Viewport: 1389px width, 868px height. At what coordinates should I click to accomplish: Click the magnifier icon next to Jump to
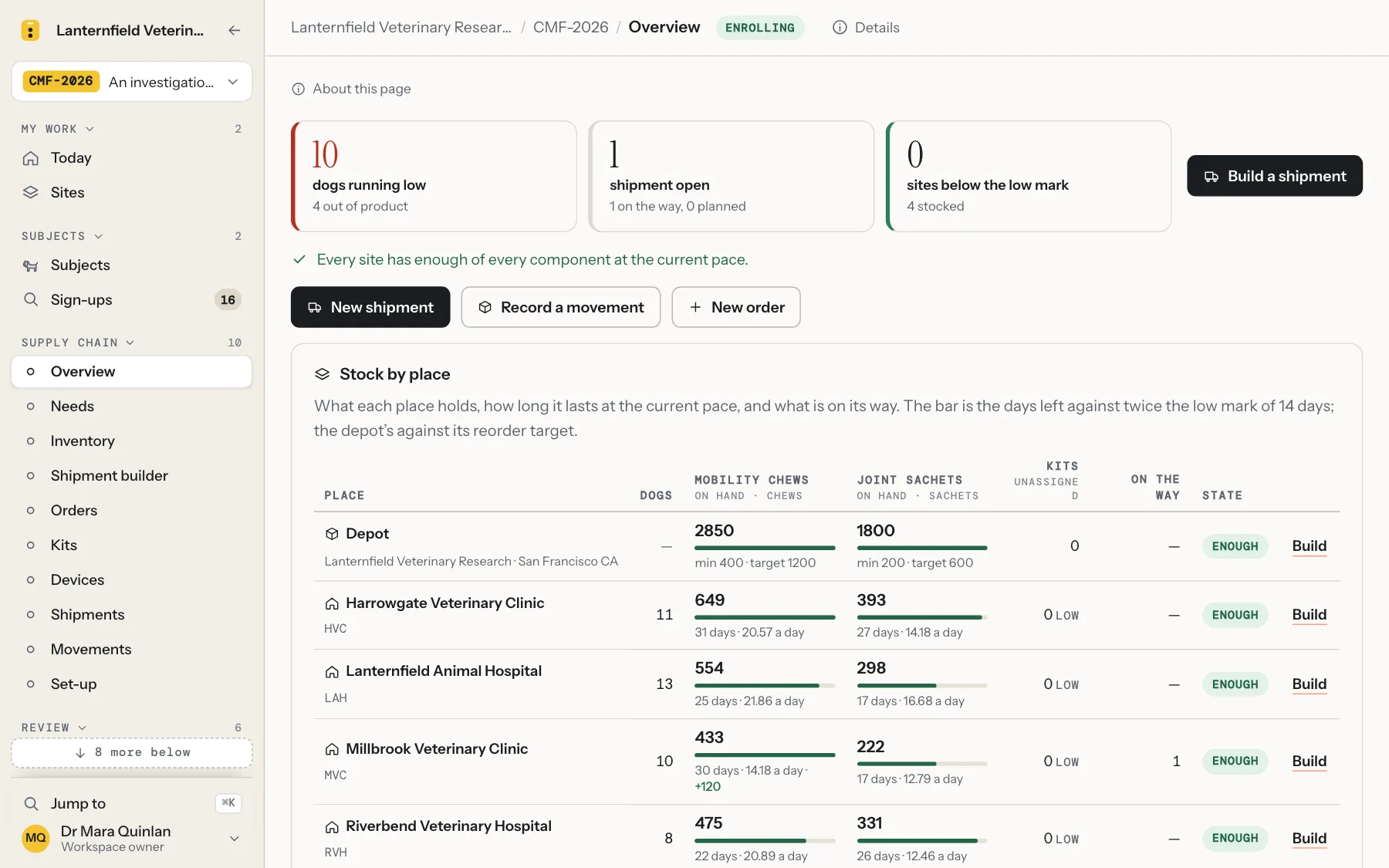[x=31, y=803]
